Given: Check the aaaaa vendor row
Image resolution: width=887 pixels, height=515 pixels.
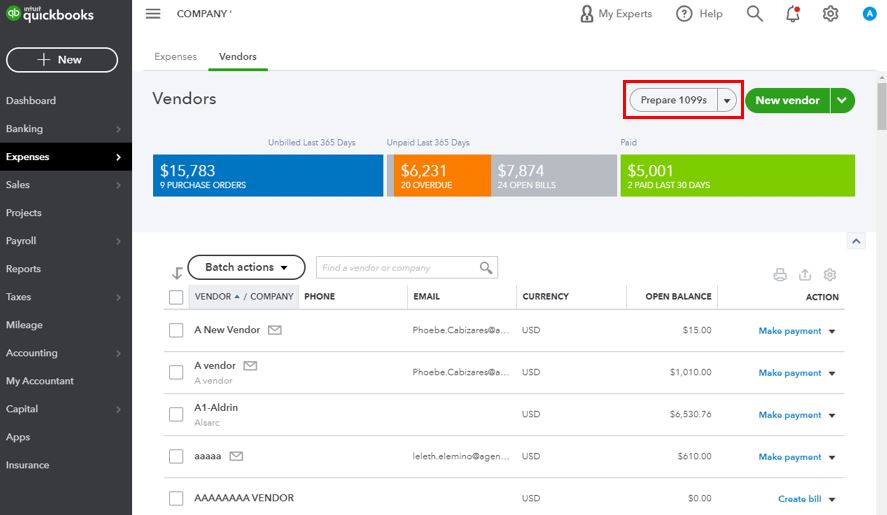Looking at the screenshot, I should pos(176,456).
